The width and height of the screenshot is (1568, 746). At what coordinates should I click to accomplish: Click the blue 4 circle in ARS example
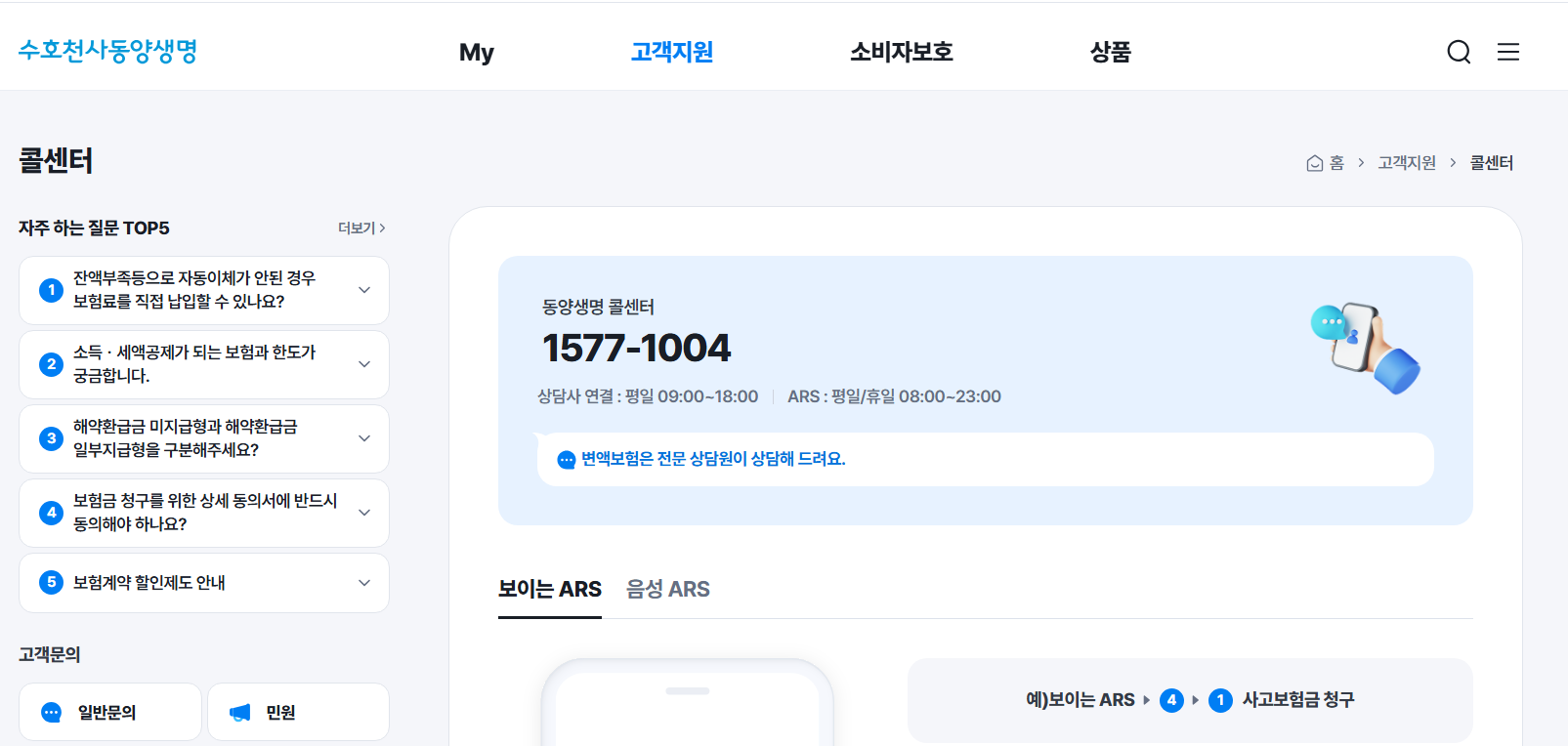1171,700
